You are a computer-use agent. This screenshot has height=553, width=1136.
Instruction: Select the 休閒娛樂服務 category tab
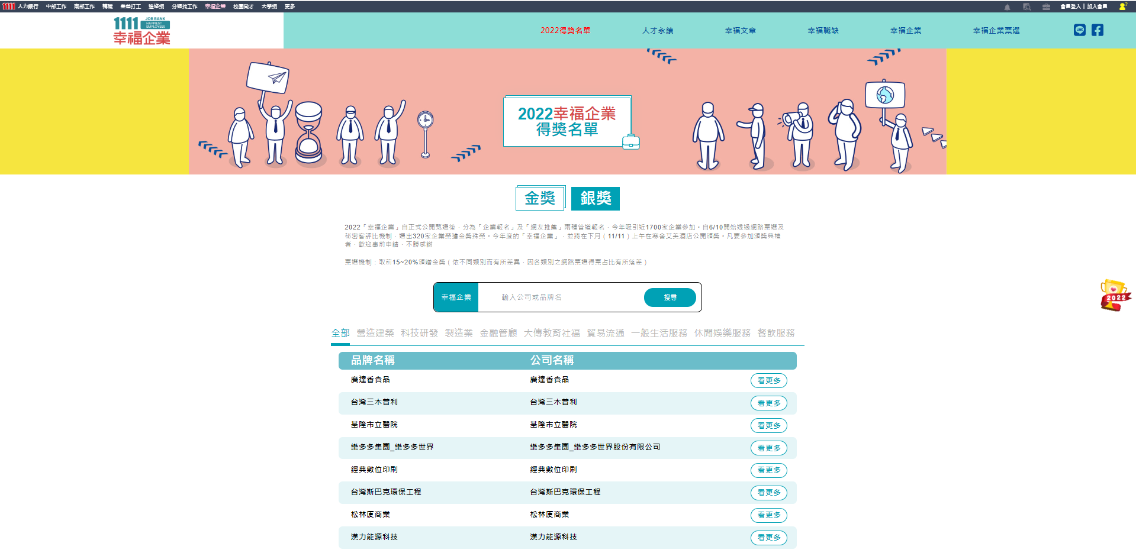pos(722,333)
